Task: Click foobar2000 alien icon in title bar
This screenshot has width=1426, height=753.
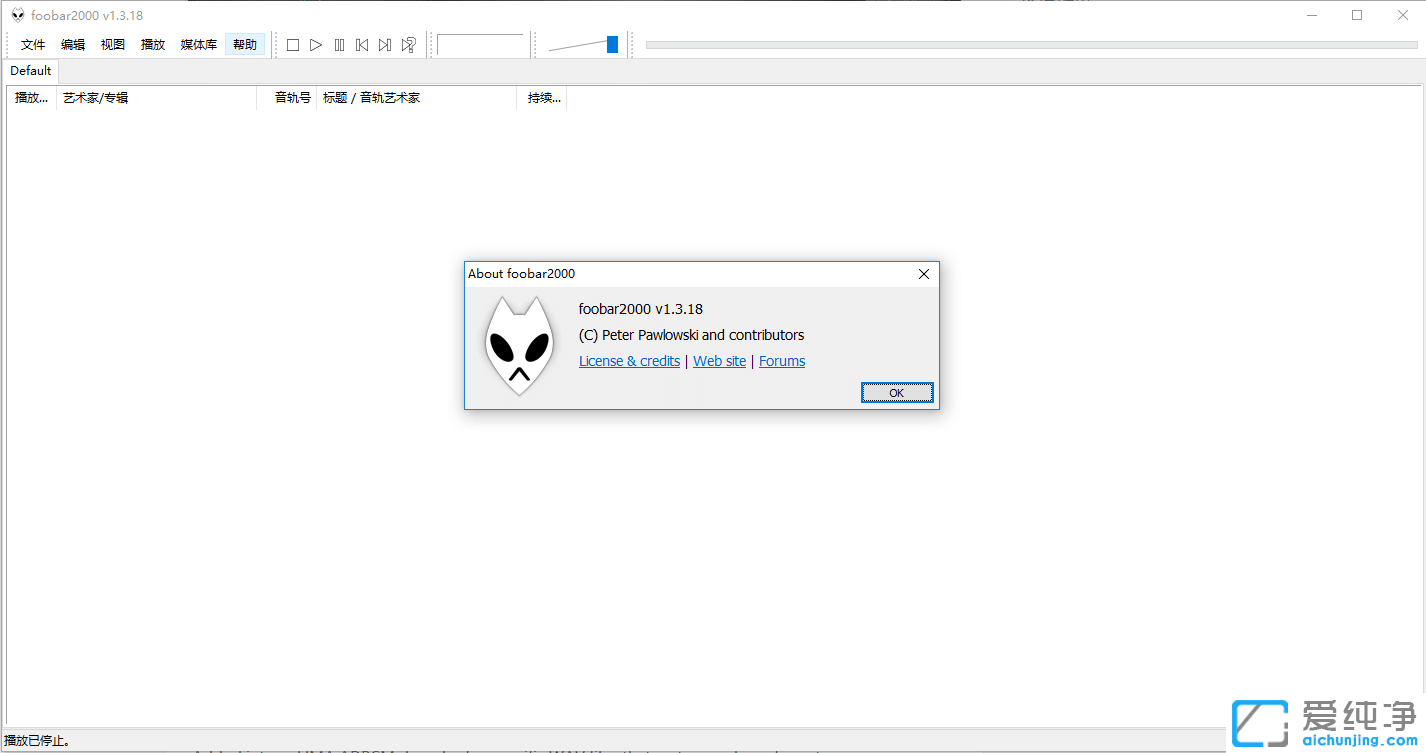Action: click(x=17, y=15)
